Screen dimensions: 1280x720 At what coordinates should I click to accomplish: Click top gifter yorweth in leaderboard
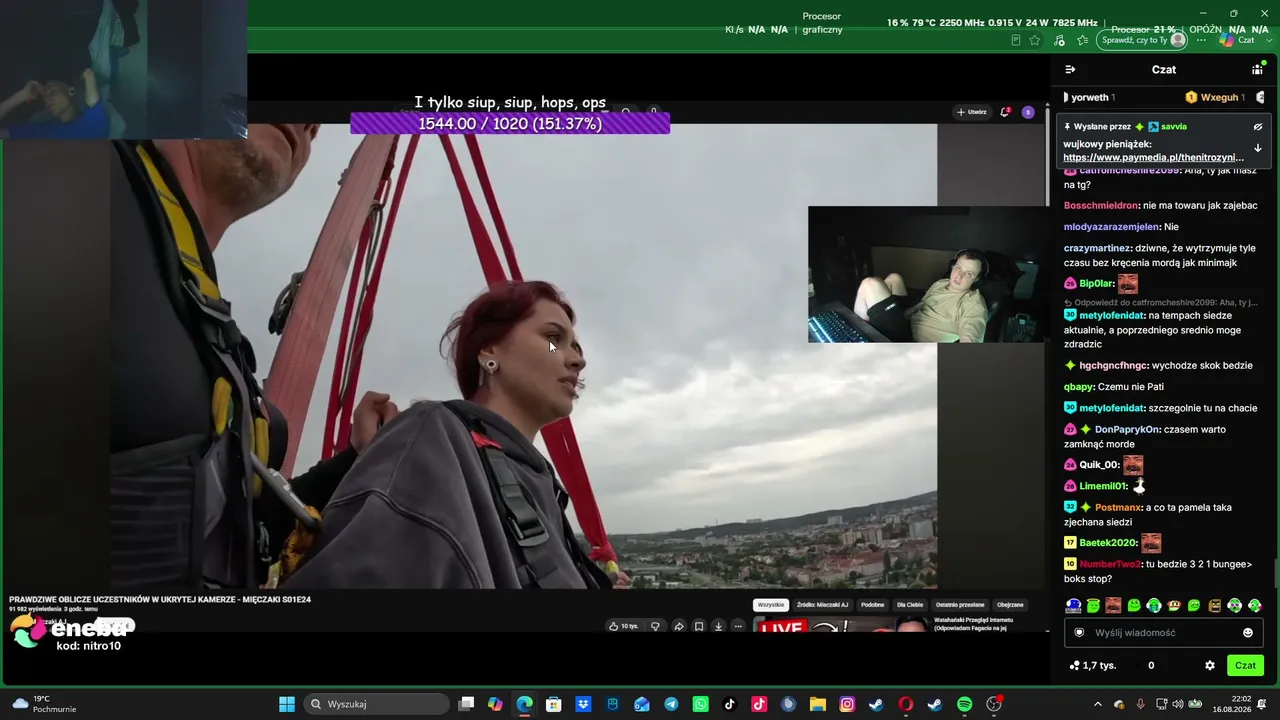[1090, 97]
